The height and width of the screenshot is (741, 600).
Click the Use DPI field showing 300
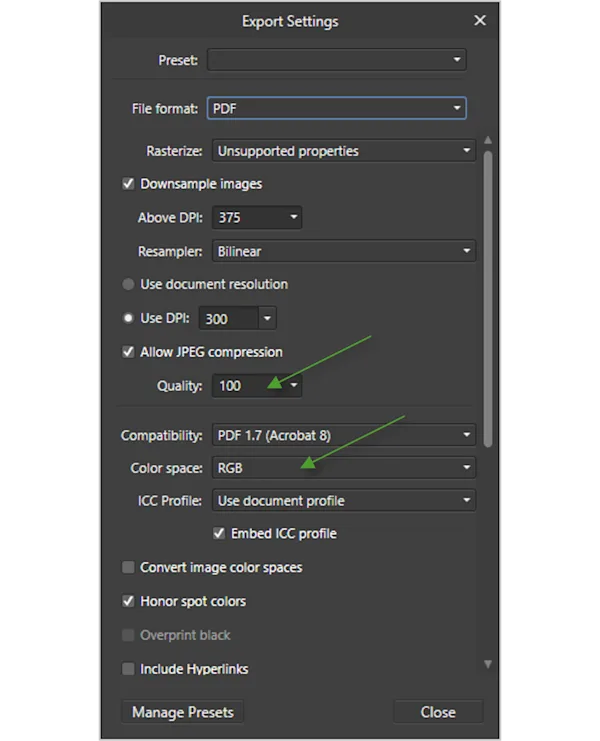[229, 319]
